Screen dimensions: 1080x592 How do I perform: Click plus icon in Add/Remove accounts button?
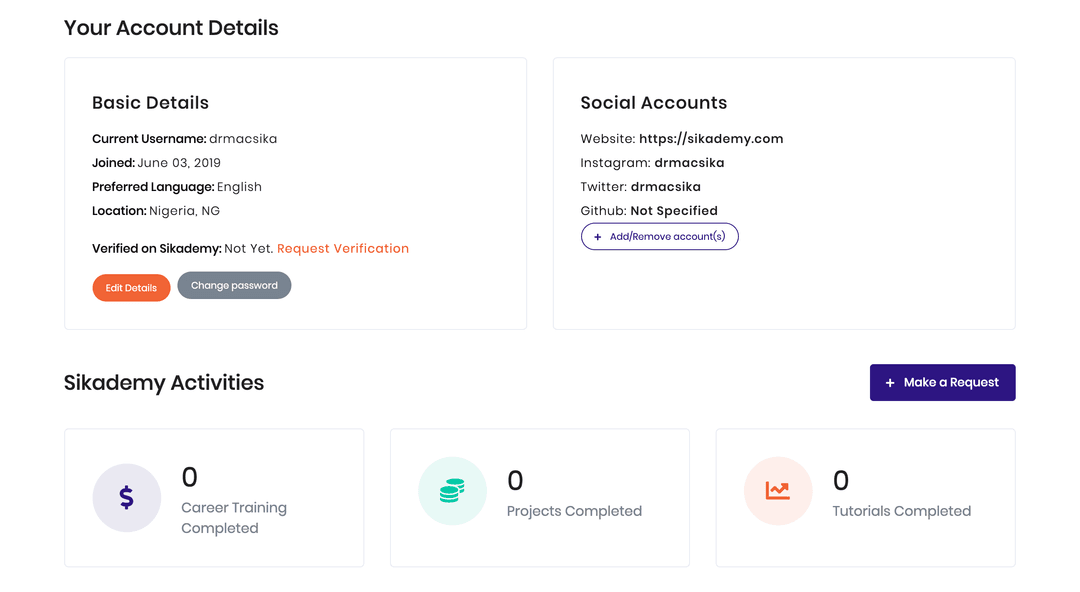(x=597, y=237)
